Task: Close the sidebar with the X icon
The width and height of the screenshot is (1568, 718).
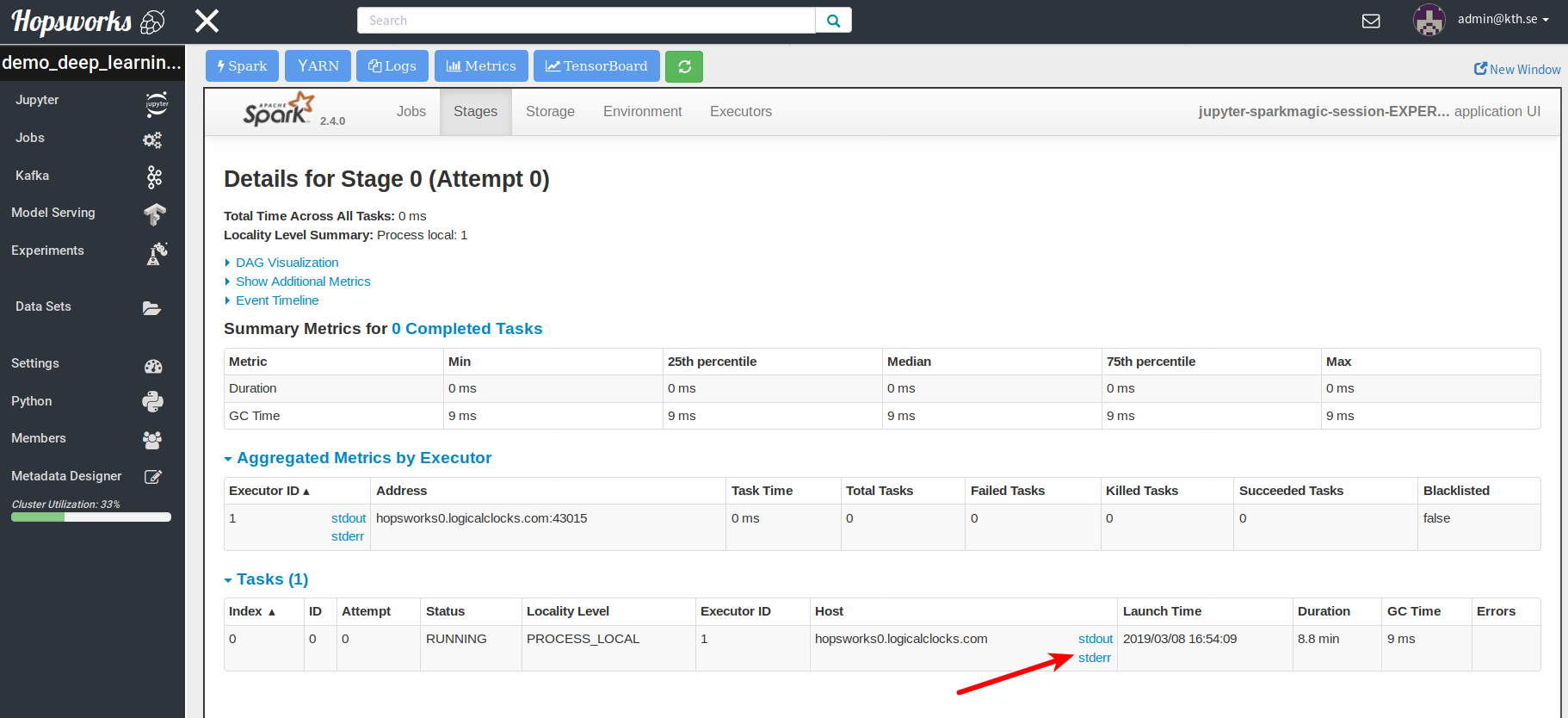Action: (207, 21)
